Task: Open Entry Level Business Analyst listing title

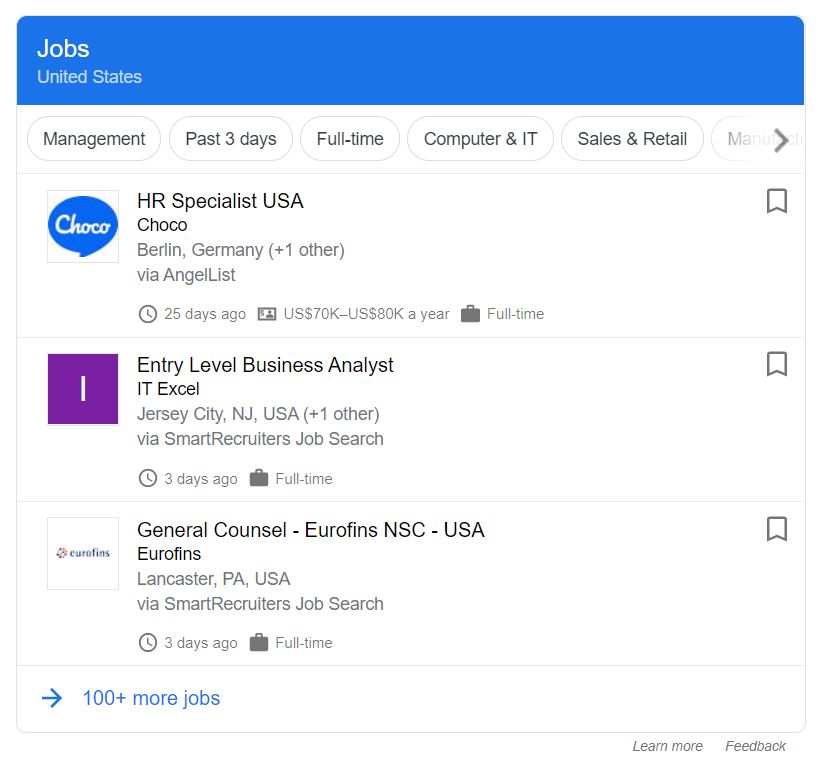Action: pyautogui.click(x=265, y=365)
